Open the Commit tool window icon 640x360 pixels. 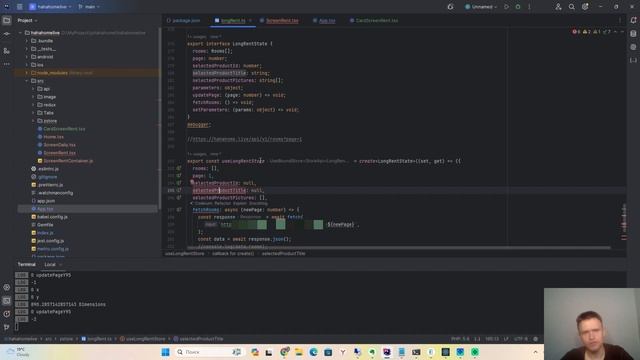click(x=7, y=34)
